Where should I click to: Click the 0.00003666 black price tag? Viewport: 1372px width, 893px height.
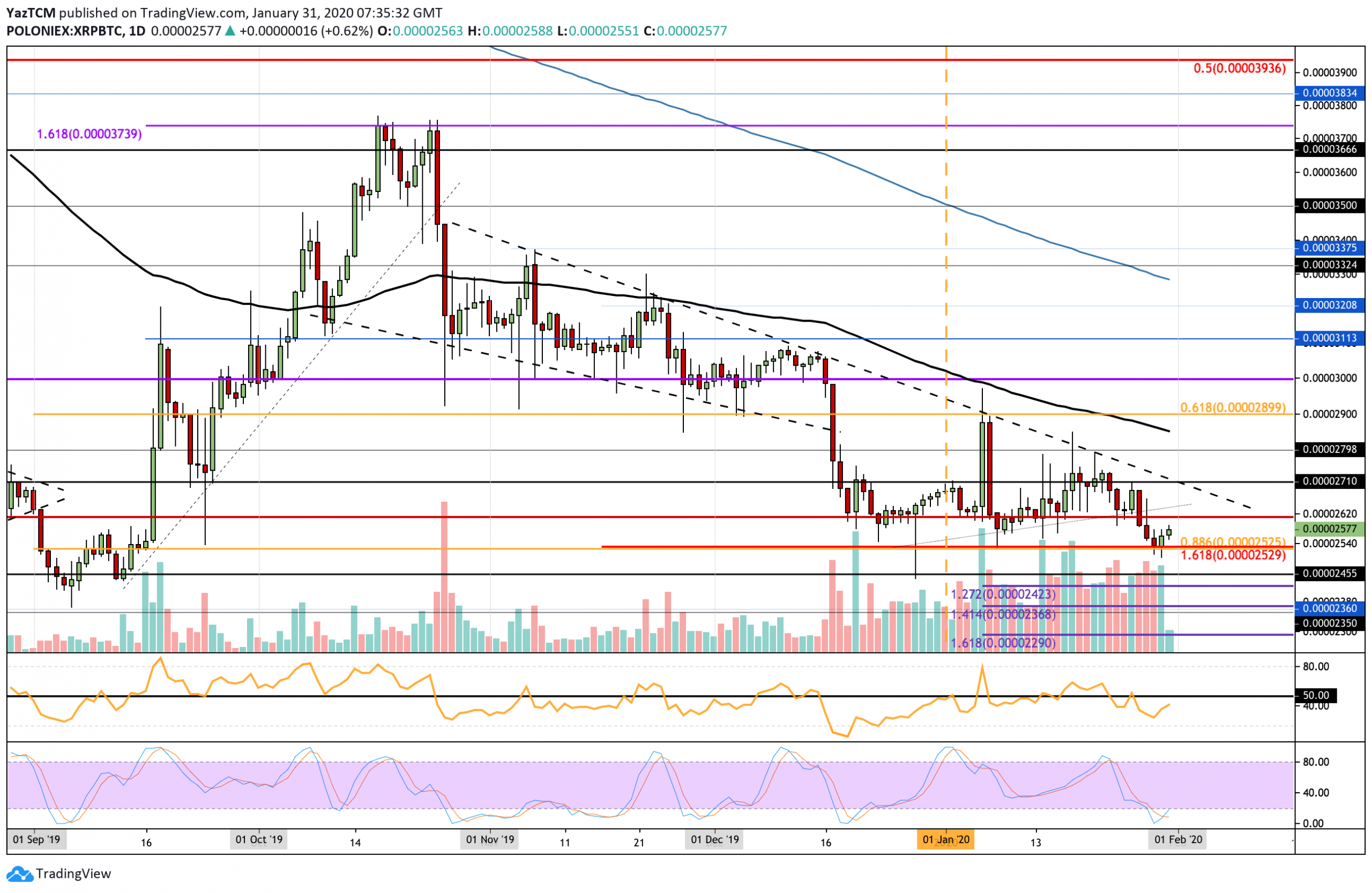[x=1329, y=150]
